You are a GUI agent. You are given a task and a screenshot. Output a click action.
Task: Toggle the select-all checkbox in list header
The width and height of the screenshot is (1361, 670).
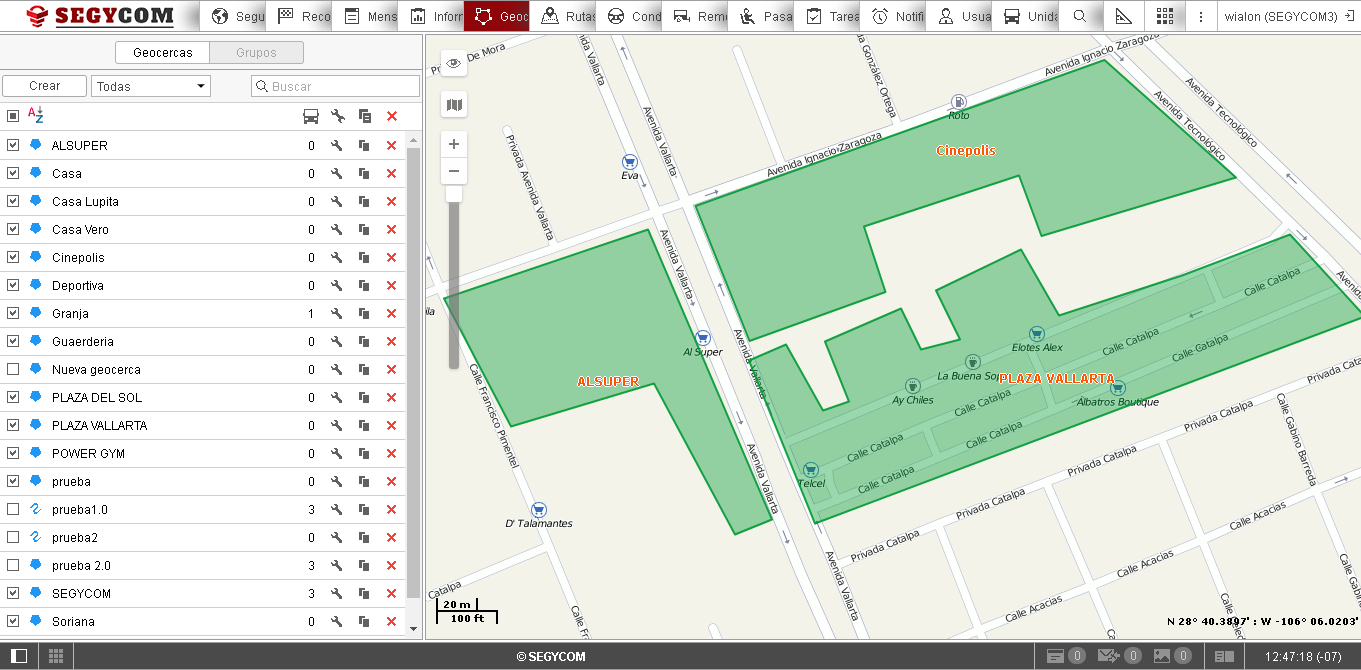coord(13,116)
